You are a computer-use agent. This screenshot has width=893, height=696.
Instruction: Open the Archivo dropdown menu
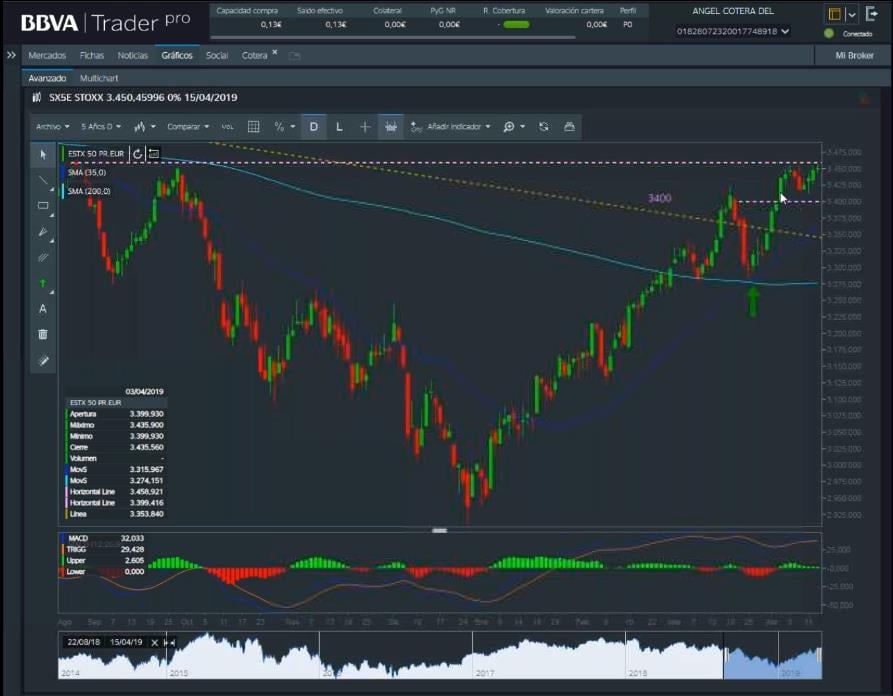pyautogui.click(x=52, y=126)
